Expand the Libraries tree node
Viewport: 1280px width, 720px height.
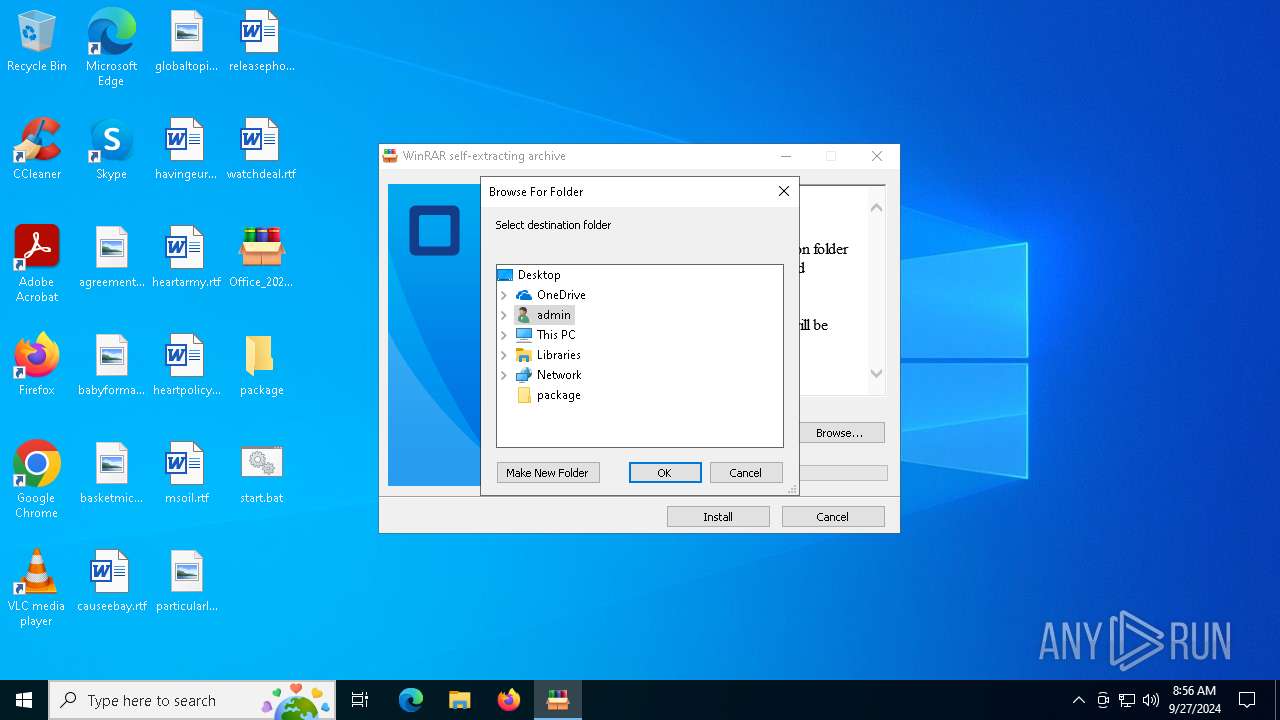coord(504,355)
